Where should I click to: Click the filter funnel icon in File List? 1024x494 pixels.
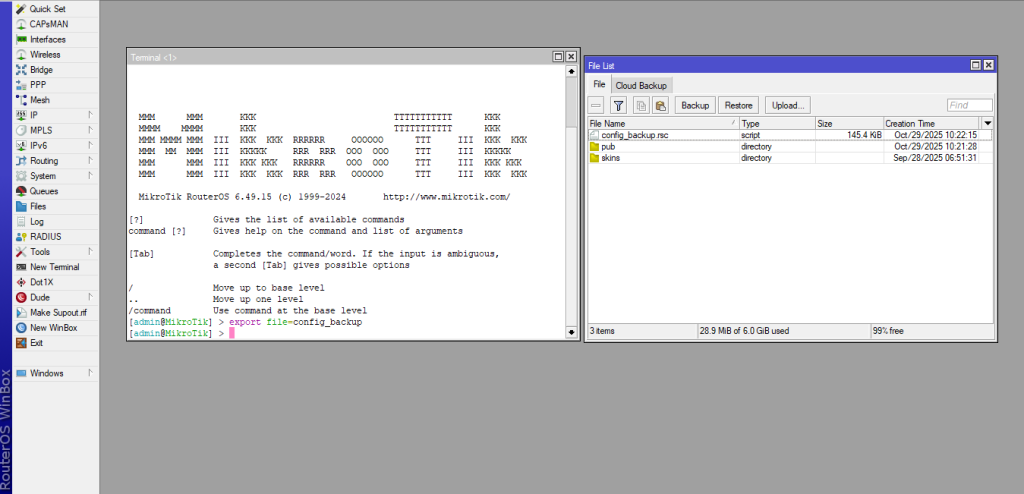618,105
